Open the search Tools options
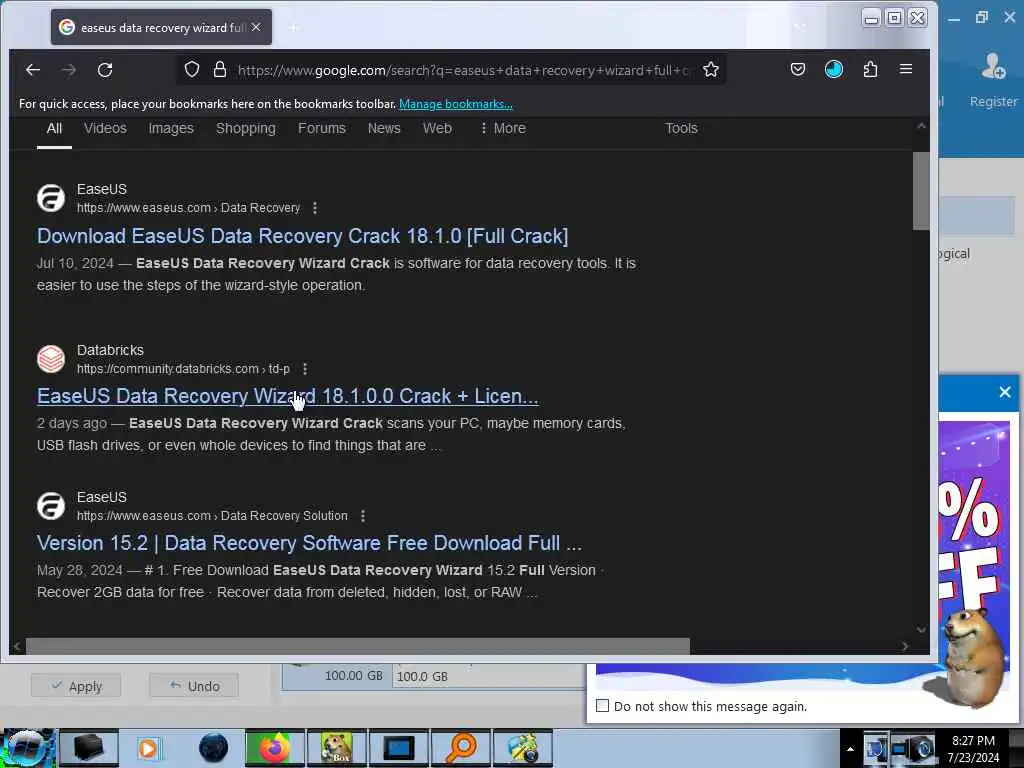This screenshot has width=1024, height=768. point(681,128)
